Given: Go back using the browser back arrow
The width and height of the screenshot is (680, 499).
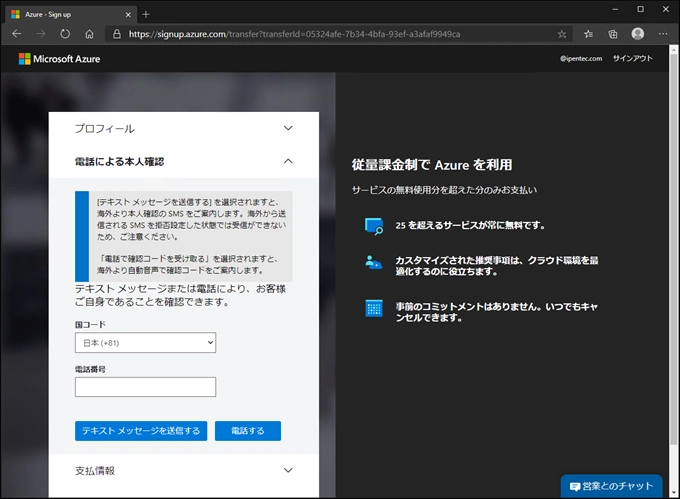Looking at the screenshot, I should click(17, 34).
